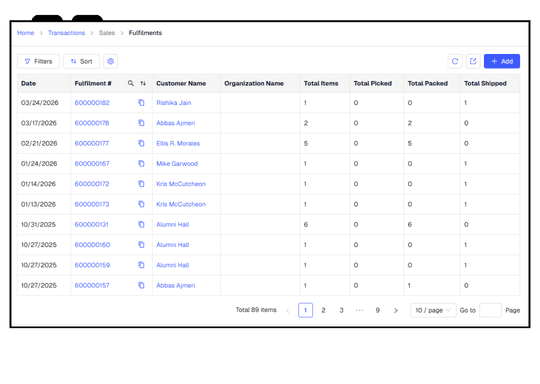
Task: Select page 1 in pagination
Action: click(x=305, y=310)
